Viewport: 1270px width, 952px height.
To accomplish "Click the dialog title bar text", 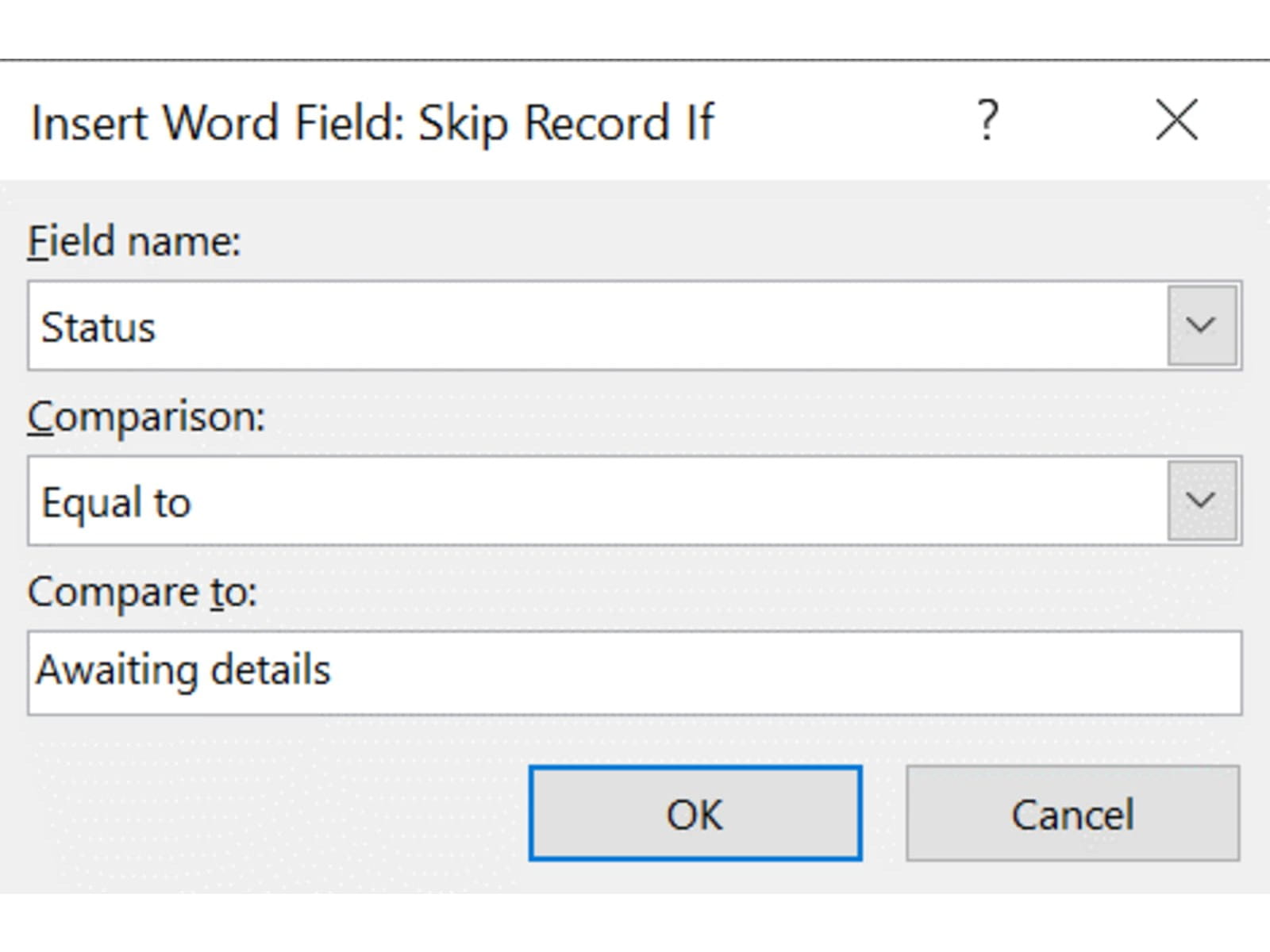I will tap(372, 123).
